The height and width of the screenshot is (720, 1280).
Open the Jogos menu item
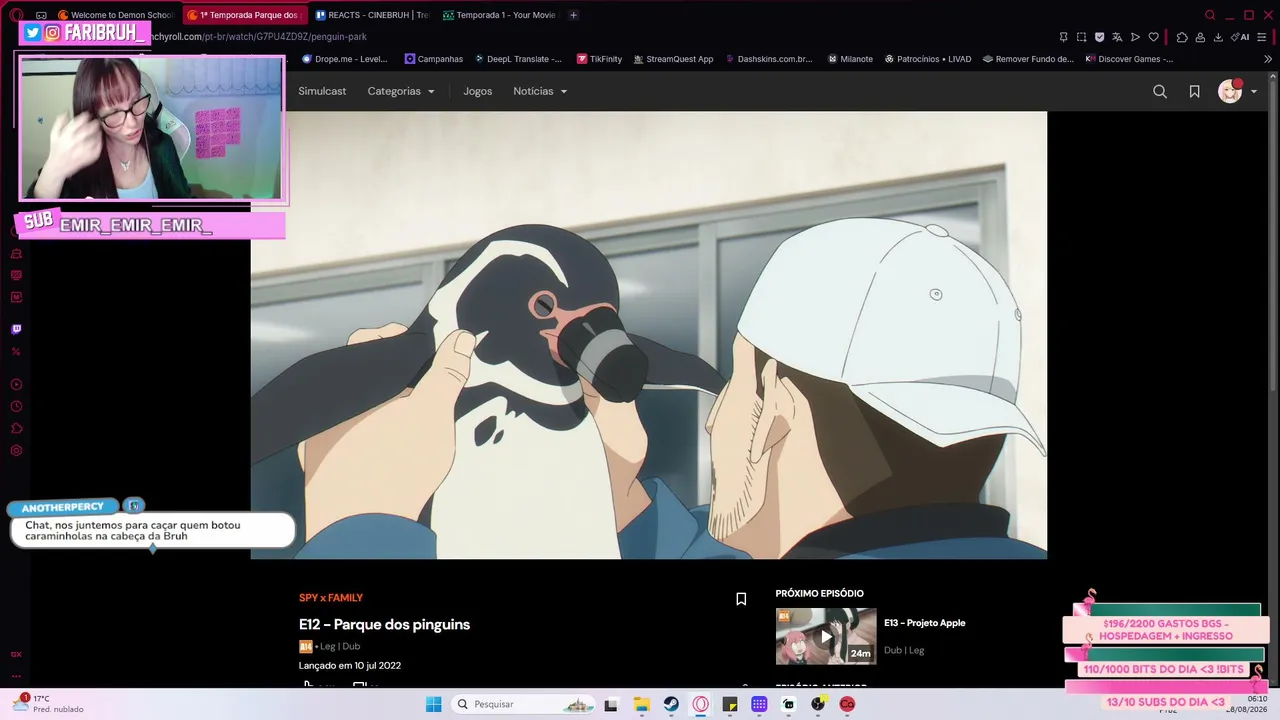pyautogui.click(x=478, y=91)
